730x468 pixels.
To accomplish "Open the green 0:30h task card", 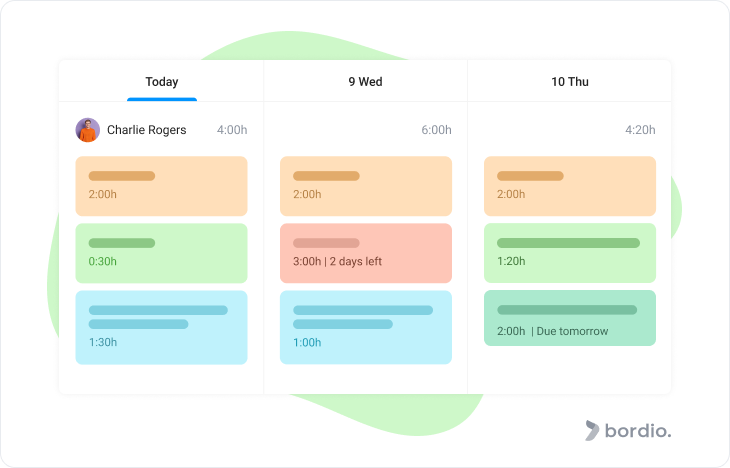I will pyautogui.click(x=161, y=253).
